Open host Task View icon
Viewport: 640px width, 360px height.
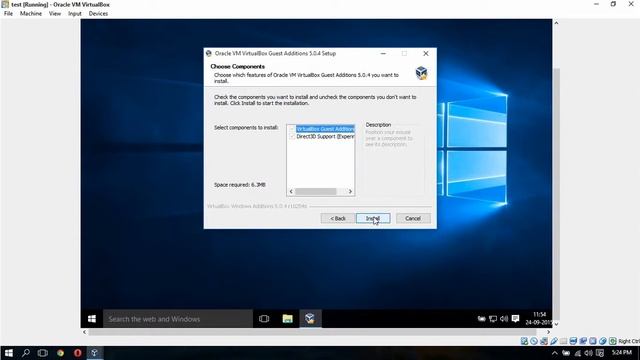(x=43, y=353)
